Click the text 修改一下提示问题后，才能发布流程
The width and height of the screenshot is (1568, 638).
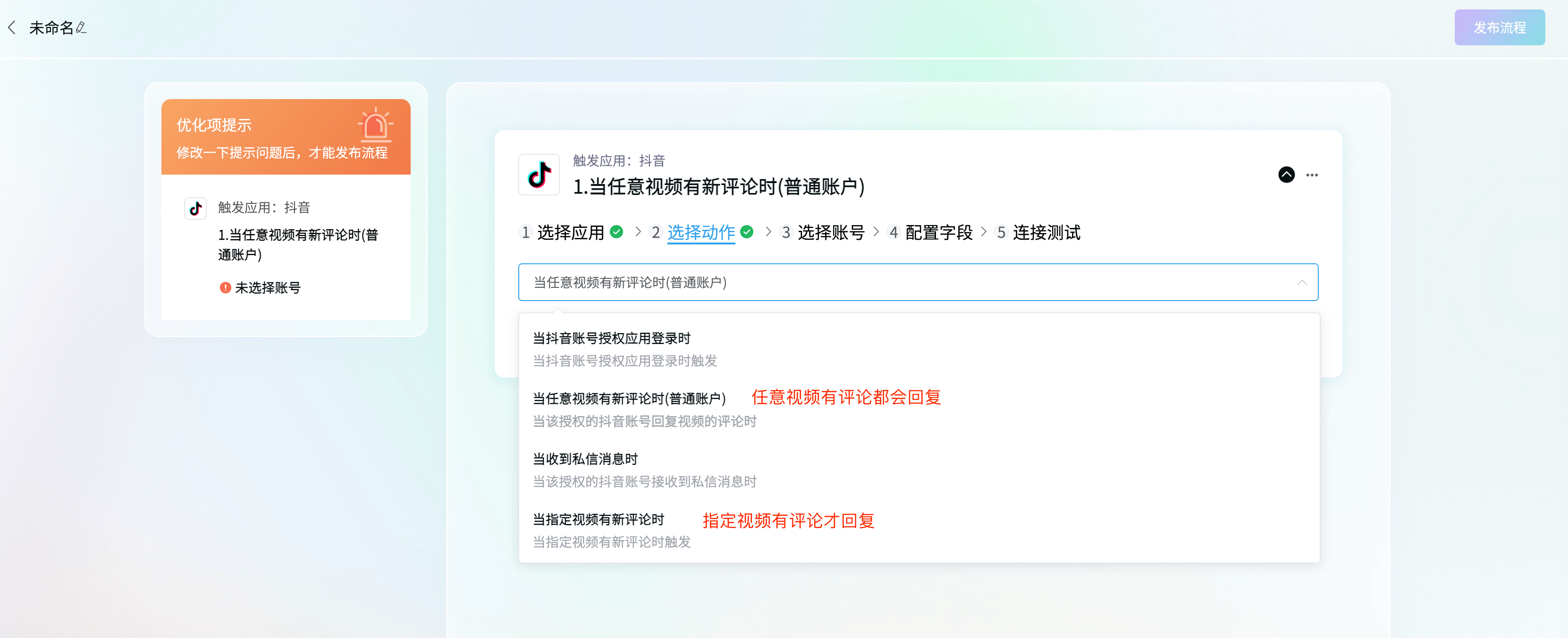282,152
